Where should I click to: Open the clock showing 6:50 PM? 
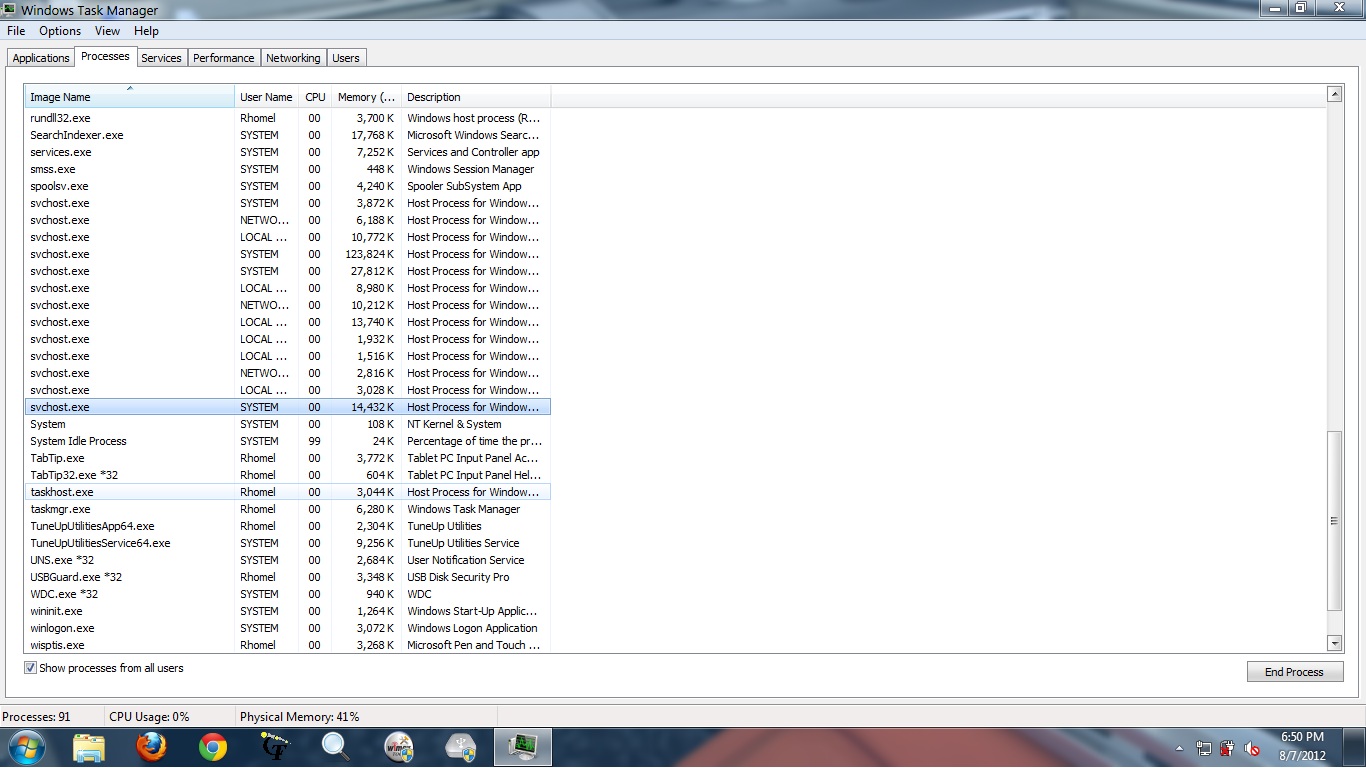[x=1302, y=747]
